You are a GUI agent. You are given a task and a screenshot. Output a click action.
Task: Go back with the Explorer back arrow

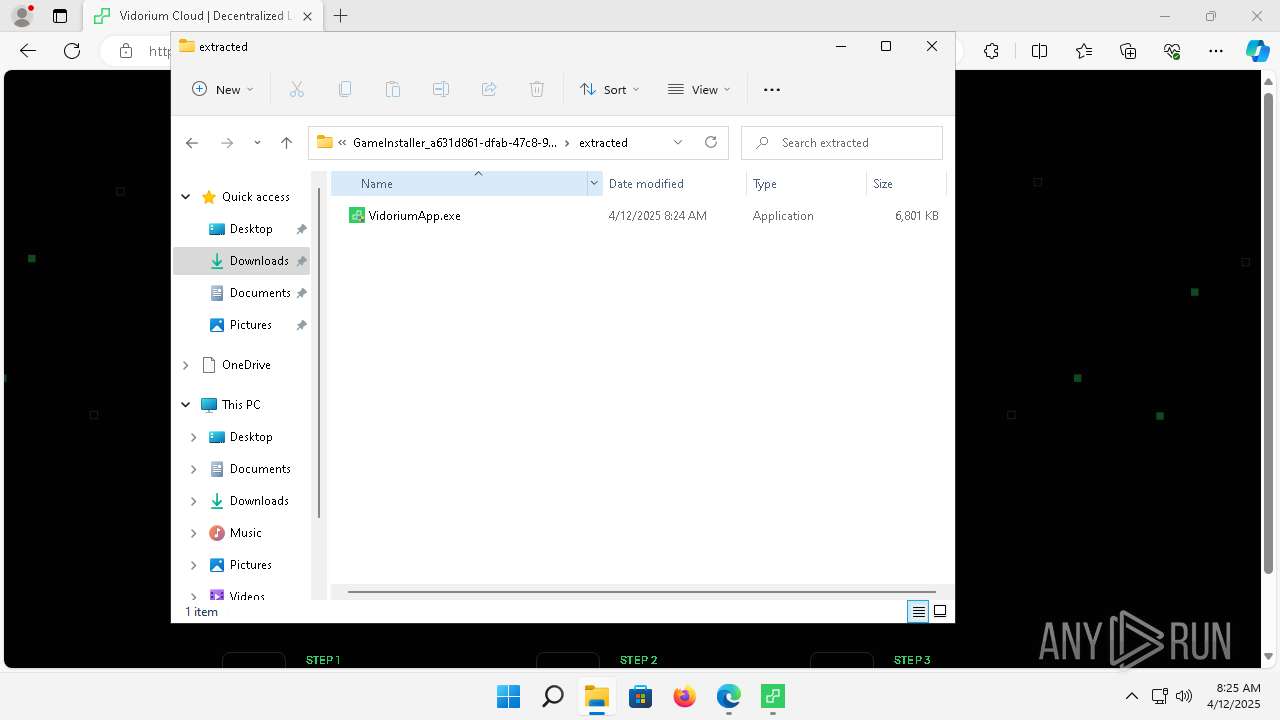(x=192, y=143)
